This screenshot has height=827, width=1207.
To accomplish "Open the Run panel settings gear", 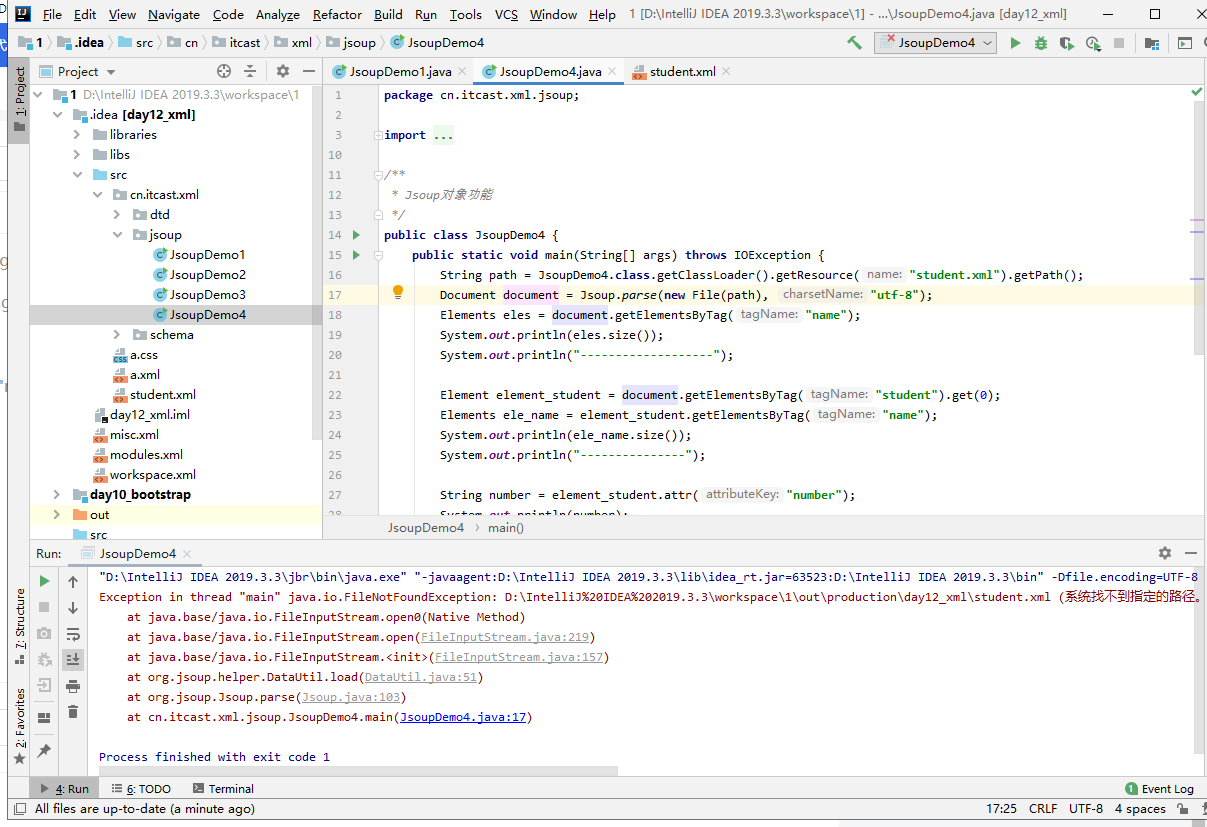I will [1165, 553].
